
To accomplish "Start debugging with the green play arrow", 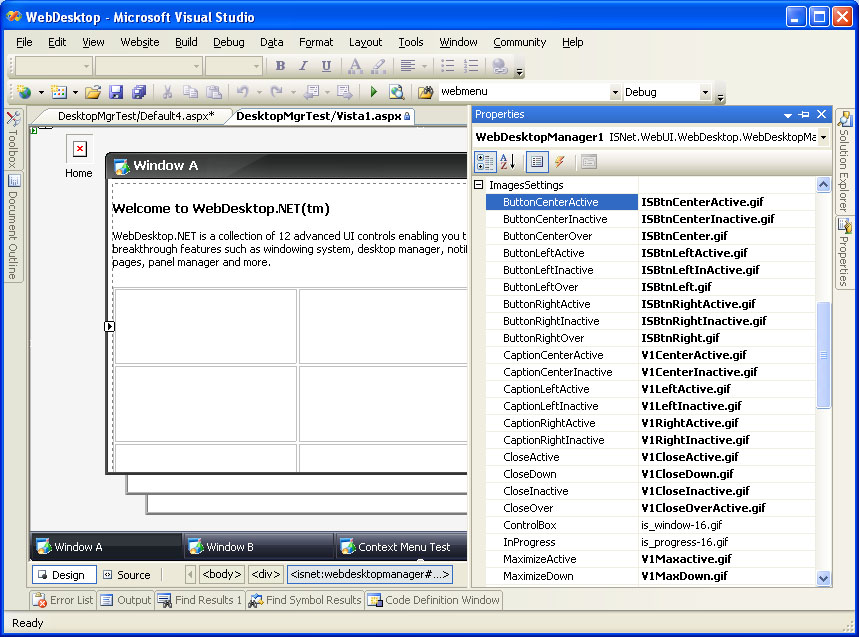I will point(373,92).
